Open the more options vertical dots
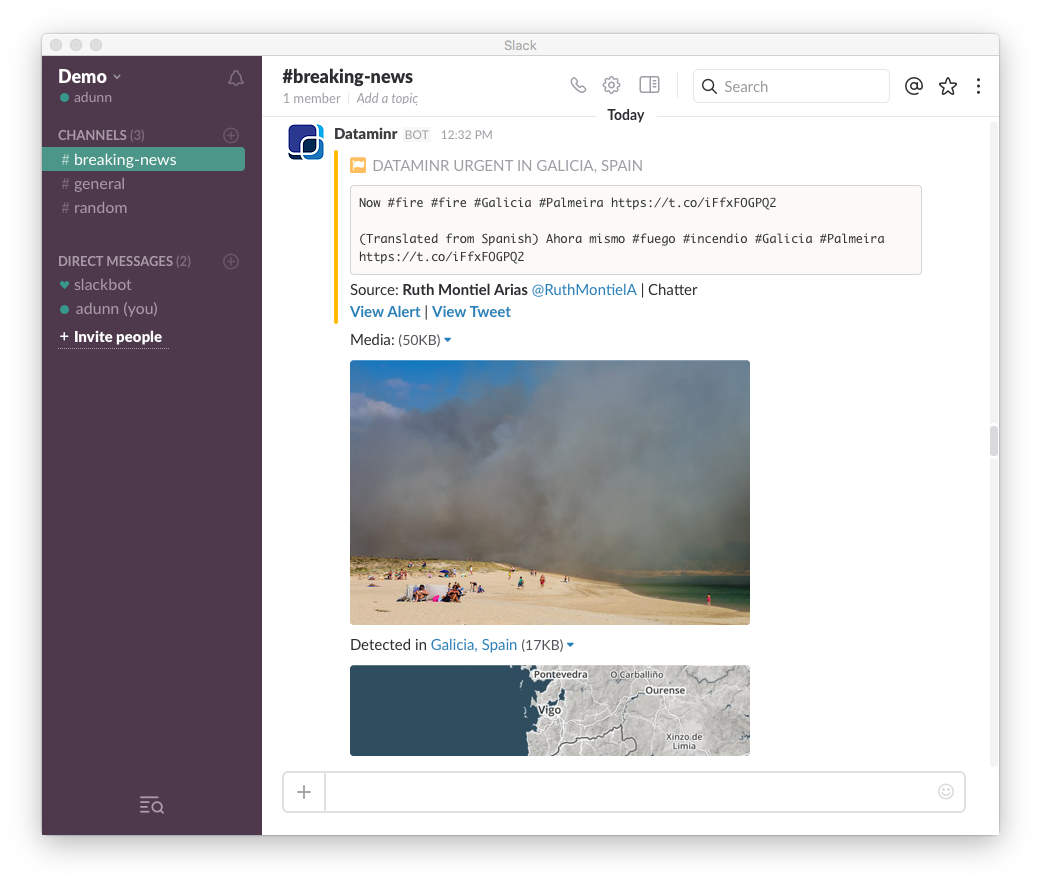The image size is (1041, 885). click(x=978, y=86)
